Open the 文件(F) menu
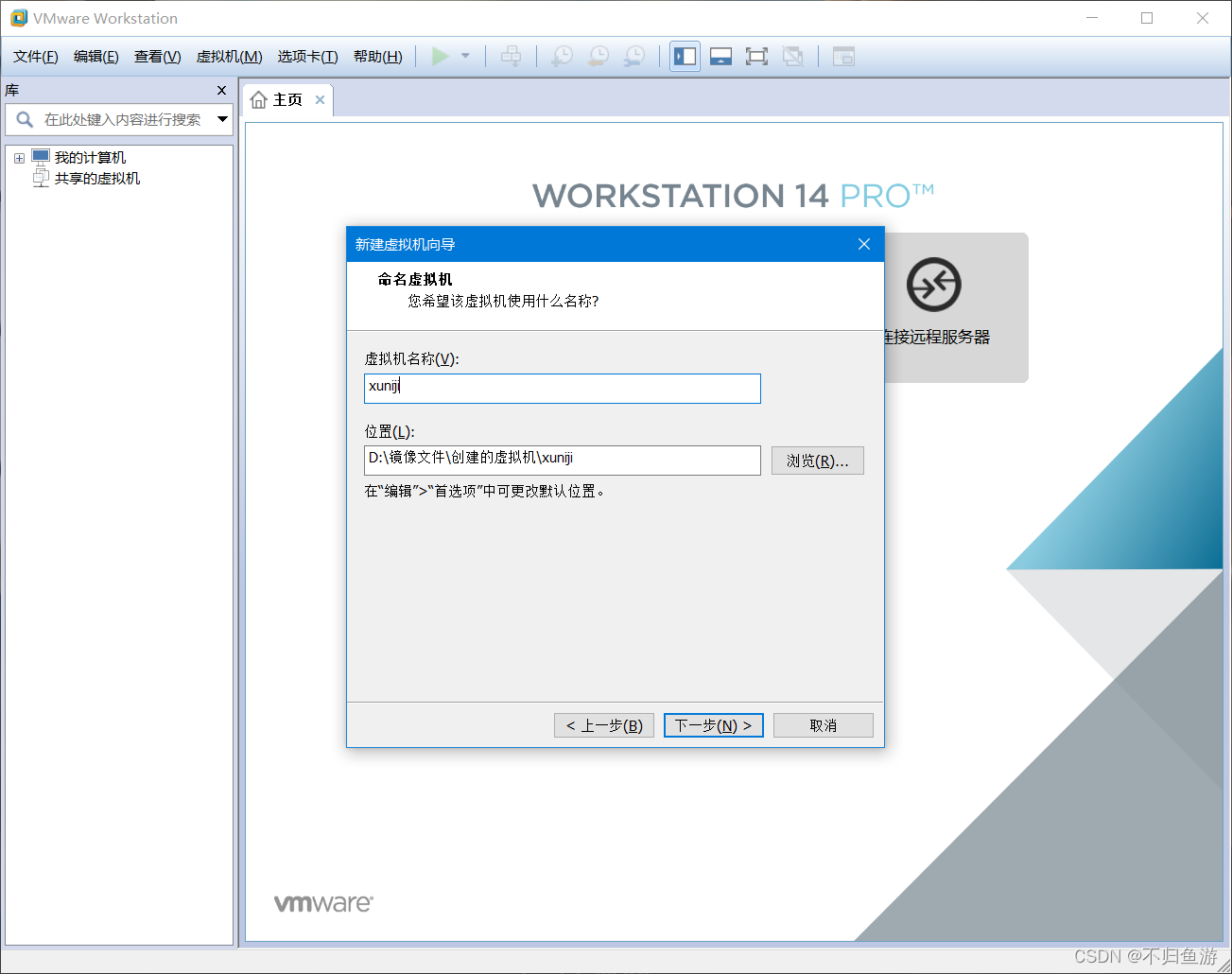Viewport: 1232px width, 974px height. coord(36,57)
